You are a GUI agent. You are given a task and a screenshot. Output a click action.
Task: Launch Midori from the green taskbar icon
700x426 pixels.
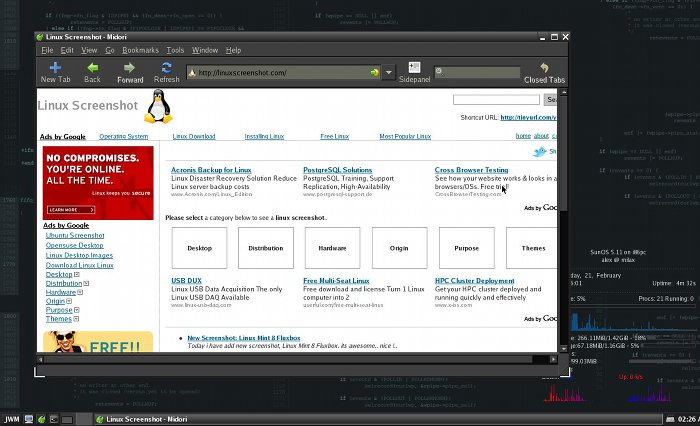(x=42, y=419)
